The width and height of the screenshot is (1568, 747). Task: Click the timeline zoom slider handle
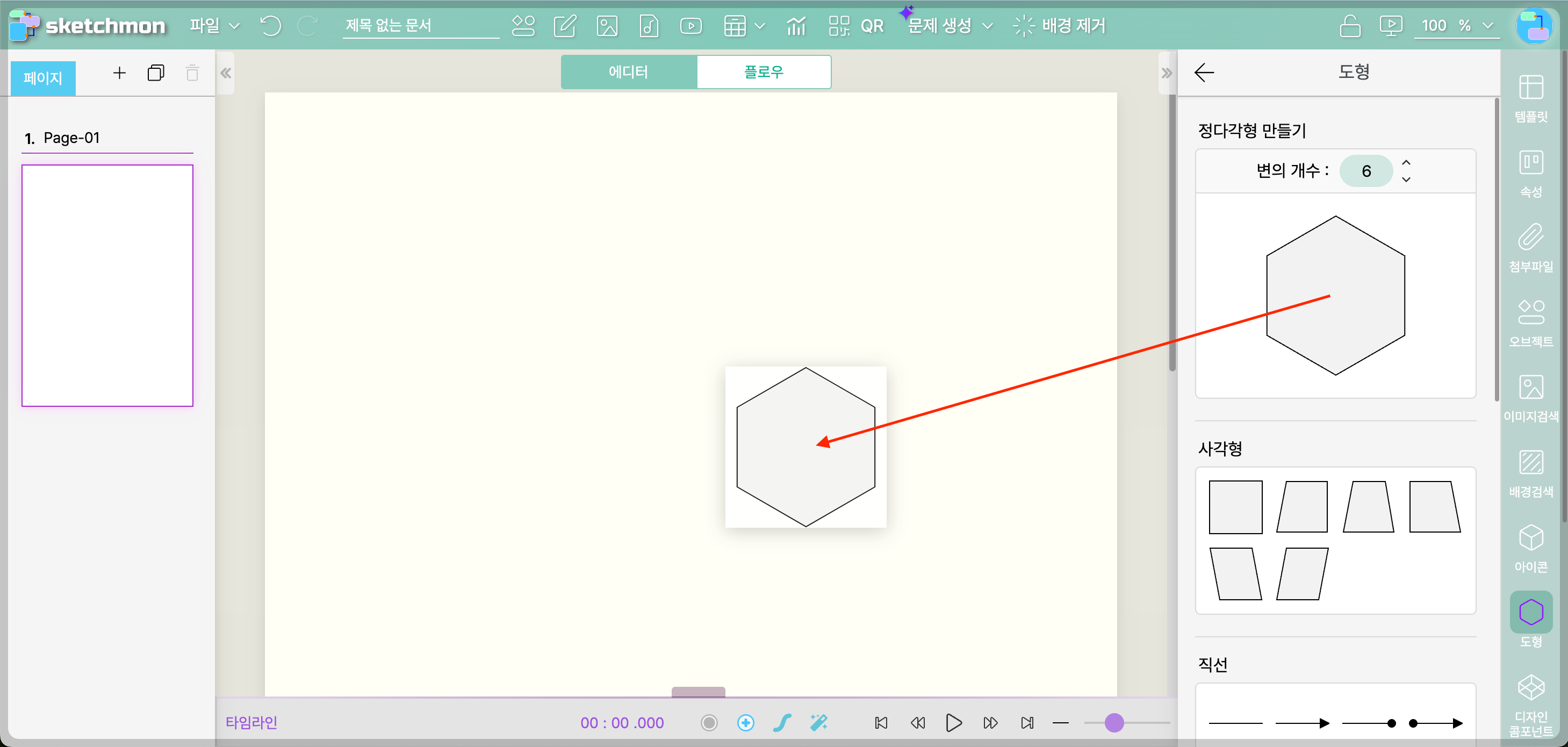[1114, 723]
